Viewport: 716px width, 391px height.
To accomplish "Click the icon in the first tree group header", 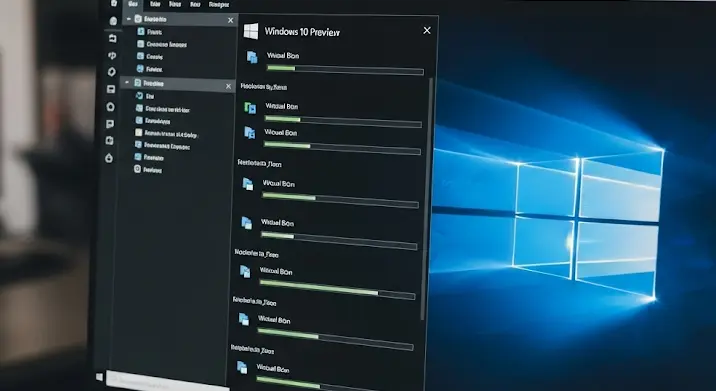I will point(138,19).
